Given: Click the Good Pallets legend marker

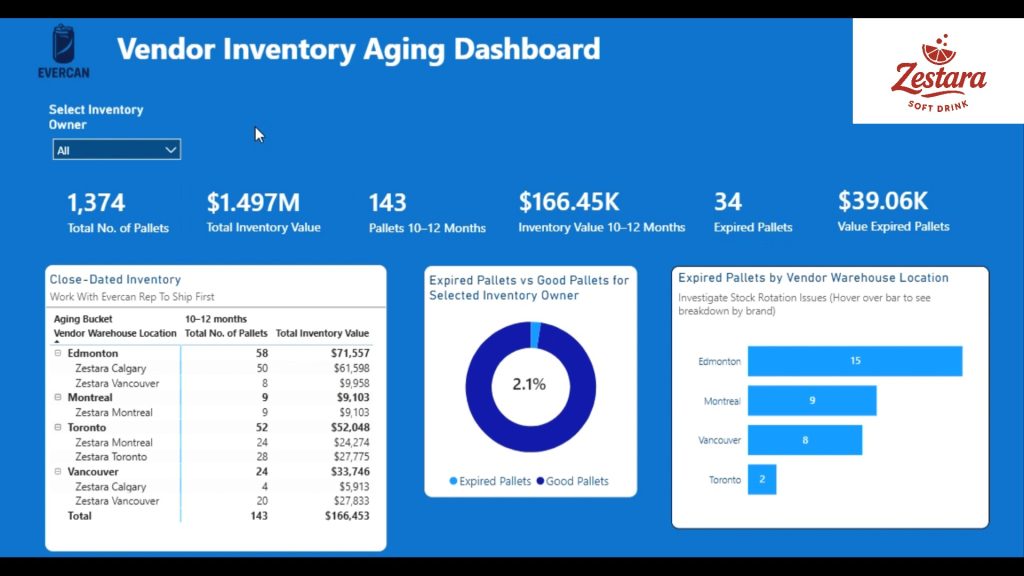Looking at the screenshot, I should pyautogui.click(x=540, y=481).
